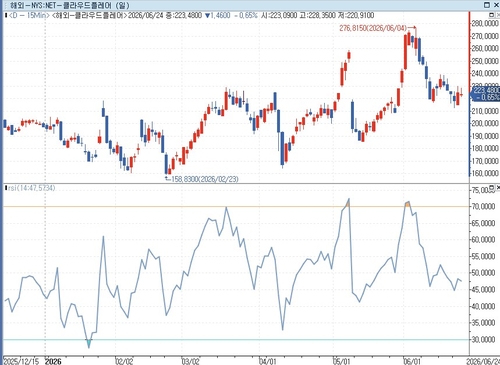Click the window title grip handle
This screenshot has height=365, width=500.
(5, 5)
